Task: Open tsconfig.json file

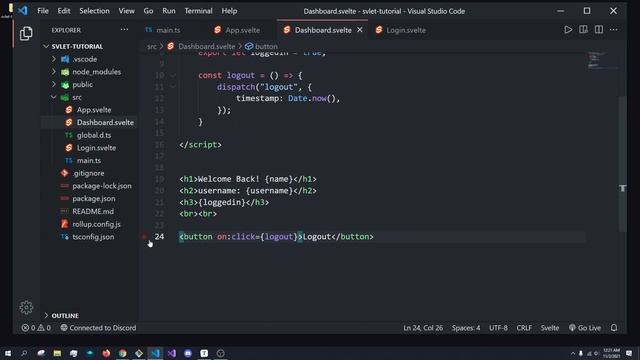Action: [x=93, y=237]
